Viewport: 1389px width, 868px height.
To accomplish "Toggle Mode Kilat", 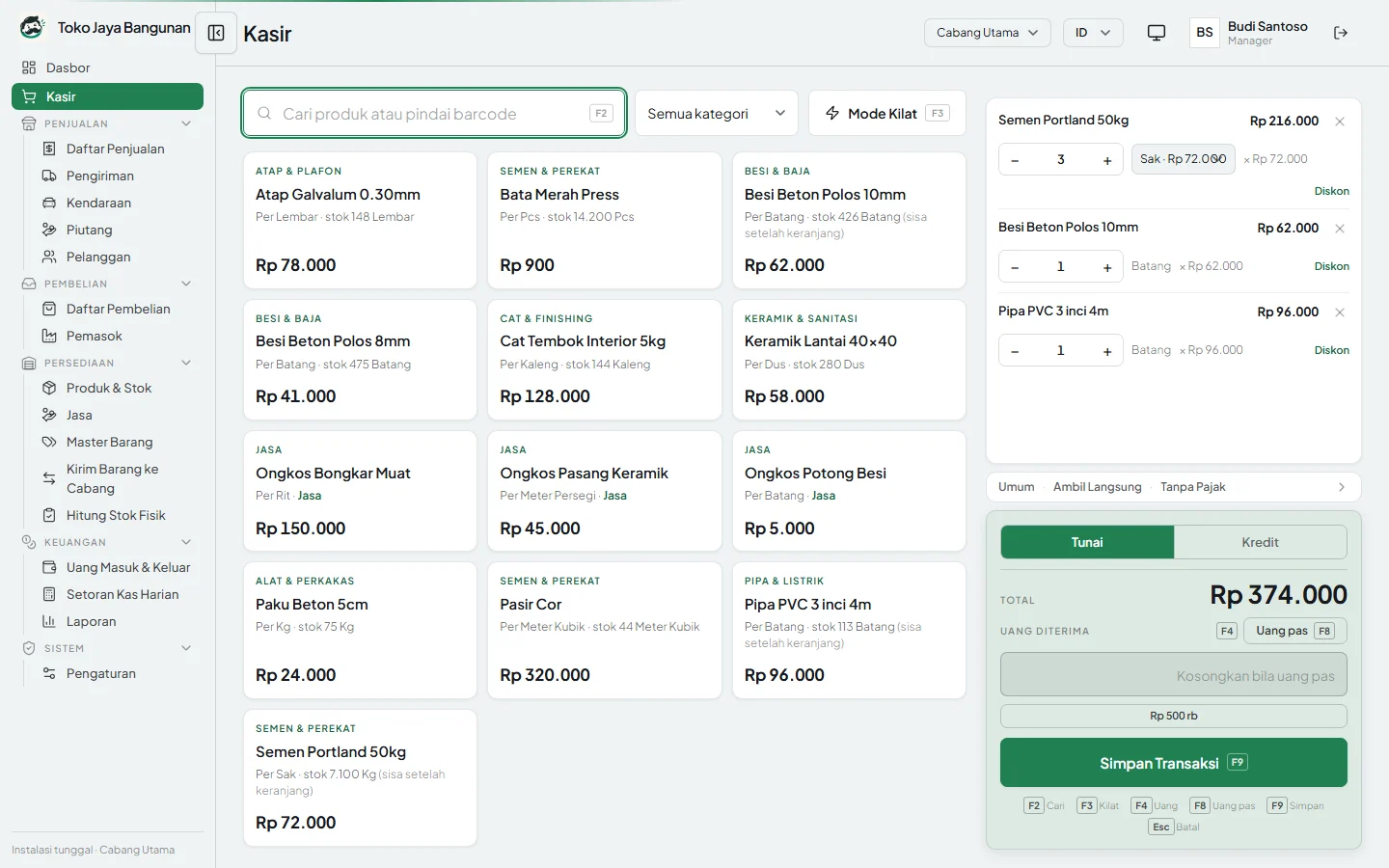I will coord(886,114).
